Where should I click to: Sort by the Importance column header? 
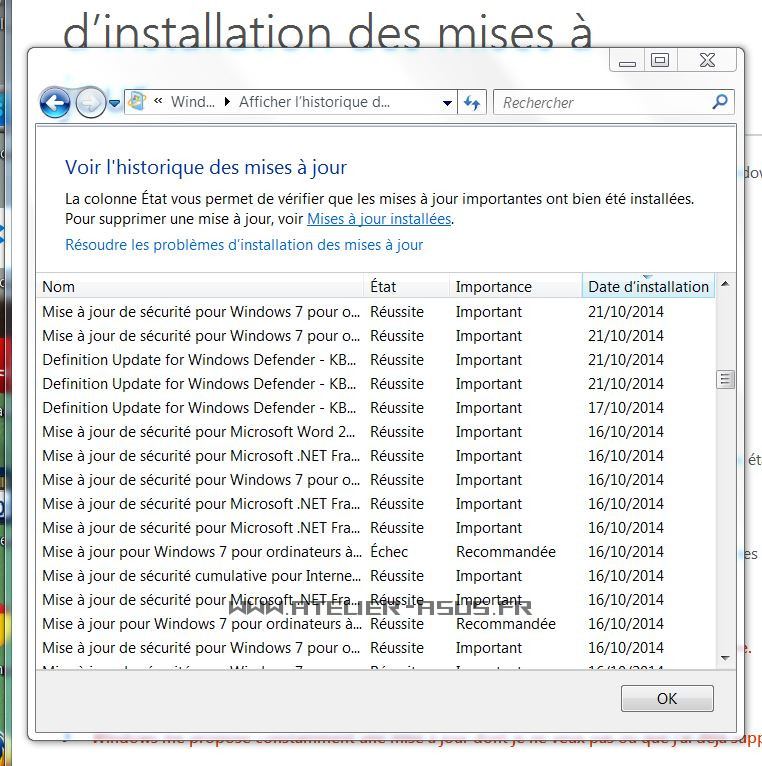pos(514,287)
